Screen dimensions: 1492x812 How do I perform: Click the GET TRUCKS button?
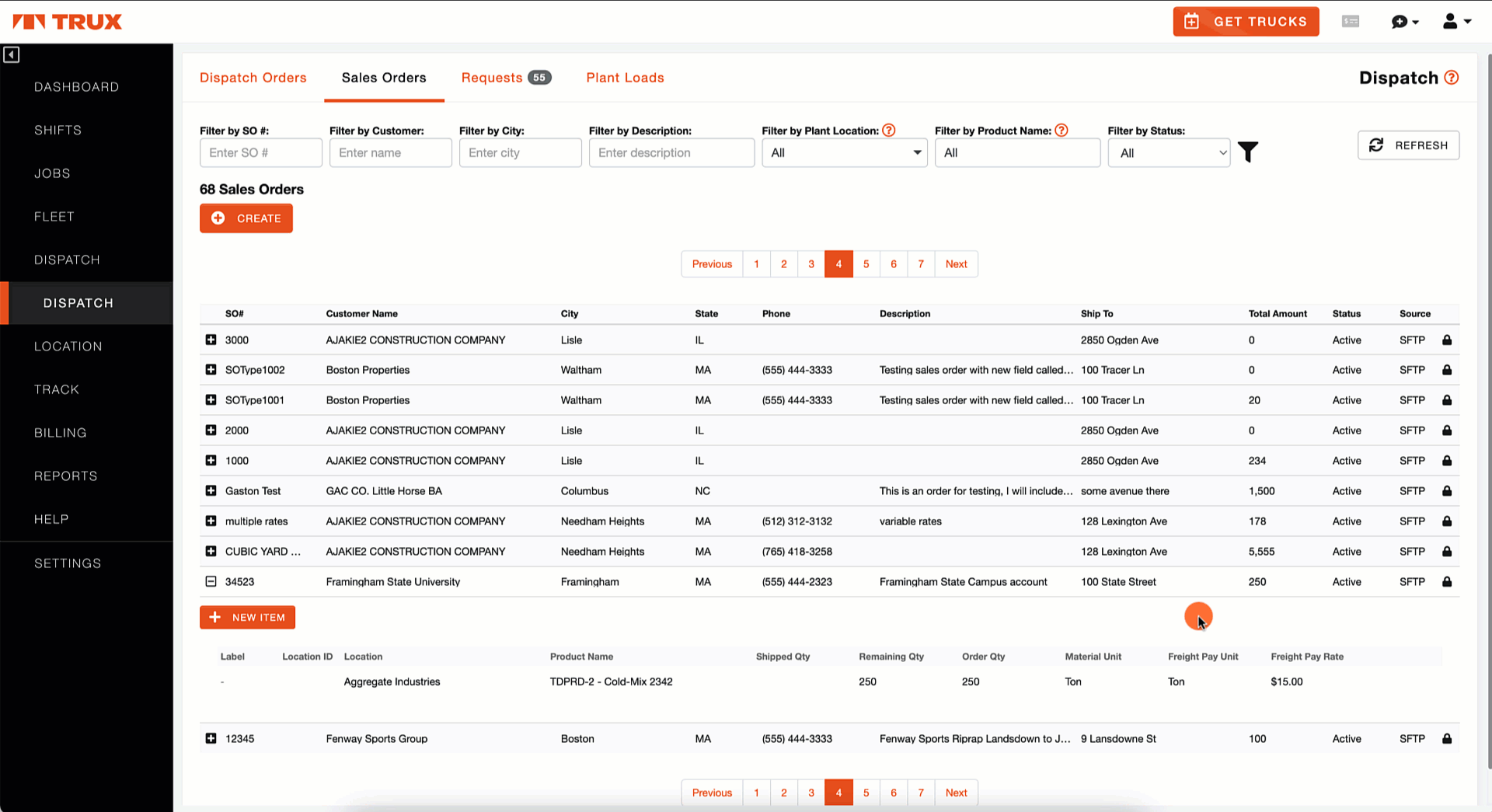pyautogui.click(x=1246, y=22)
